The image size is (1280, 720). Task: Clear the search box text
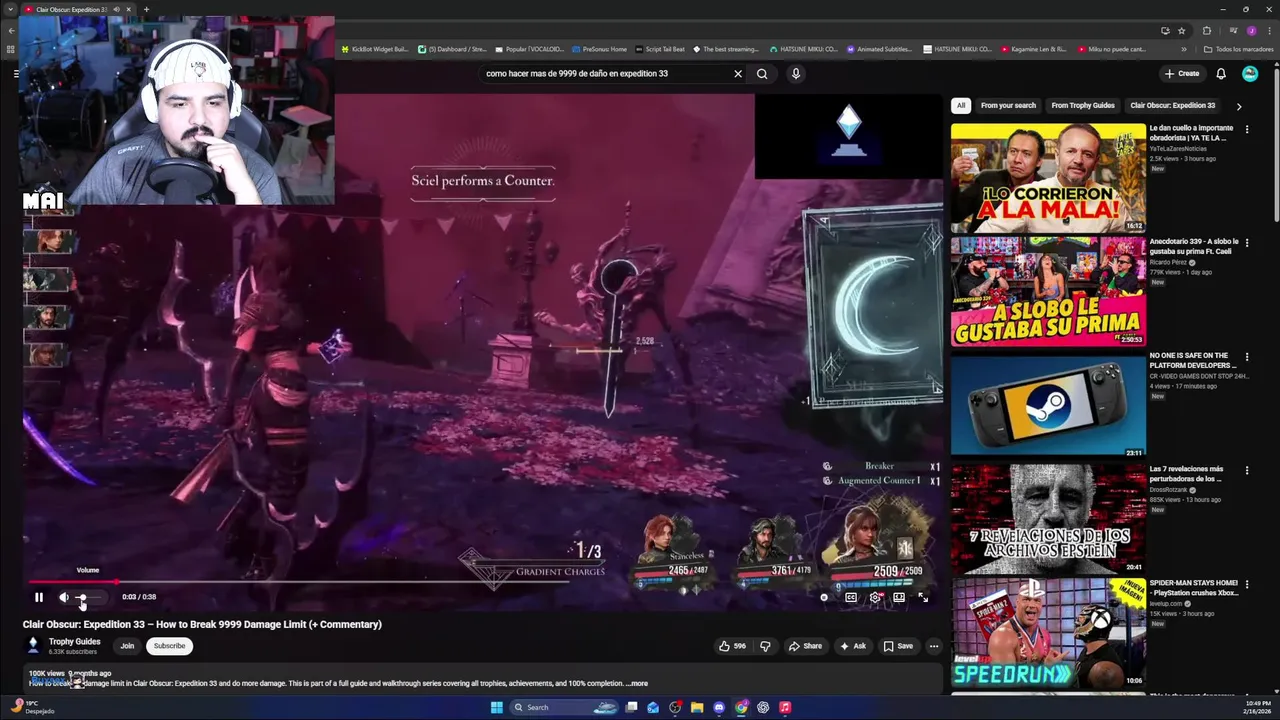click(x=738, y=74)
